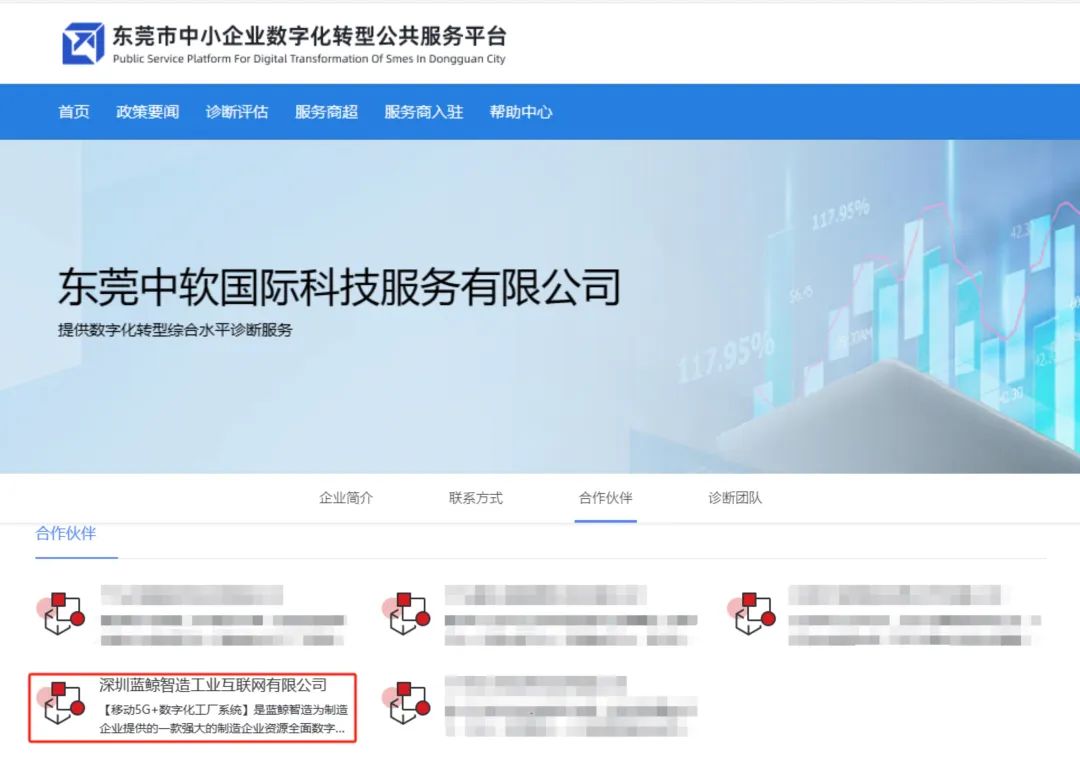Click the banner heading 东莞中软国际科技服务有限公司
This screenshot has height=758, width=1080.
pos(339,287)
